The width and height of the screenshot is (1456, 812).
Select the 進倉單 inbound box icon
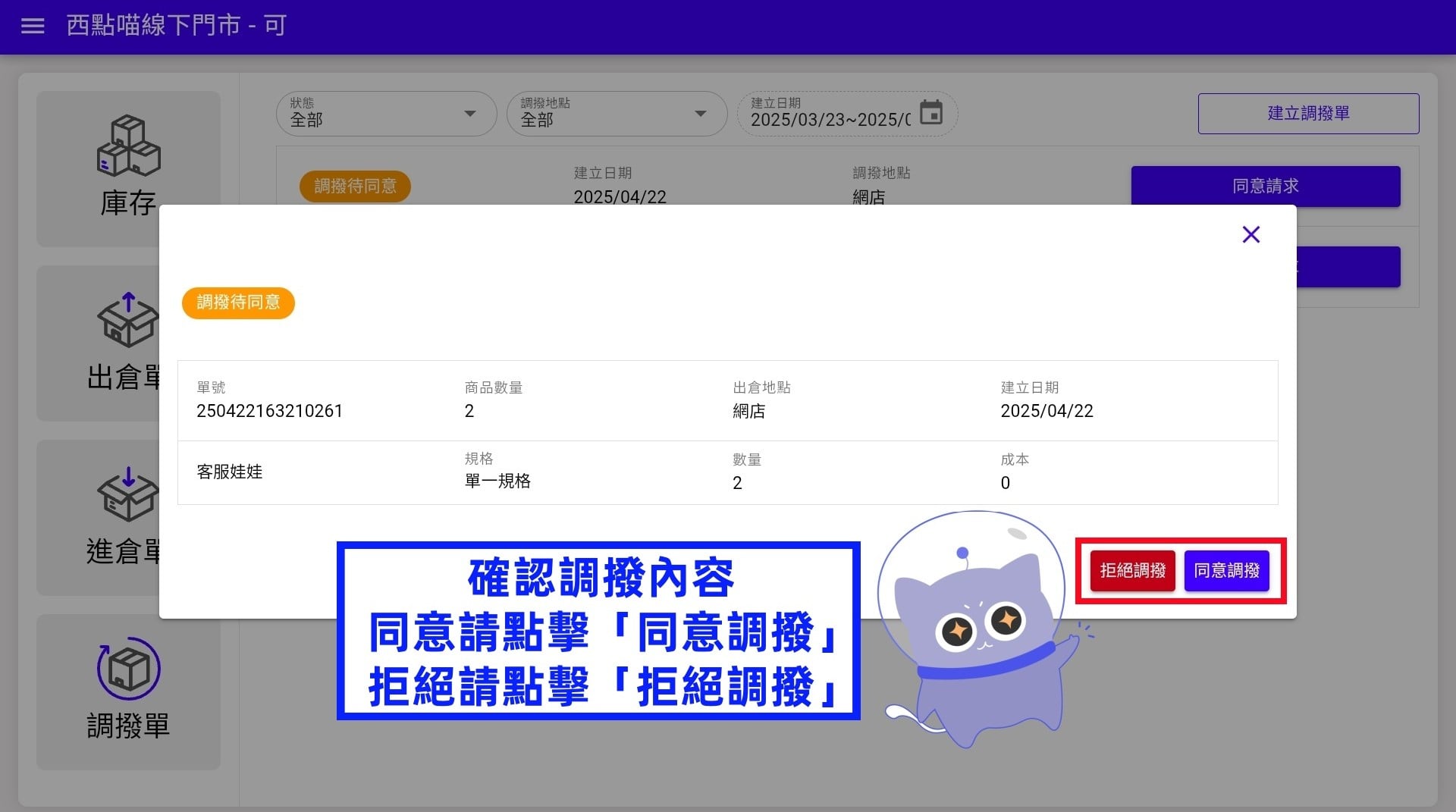(x=128, y=494)
